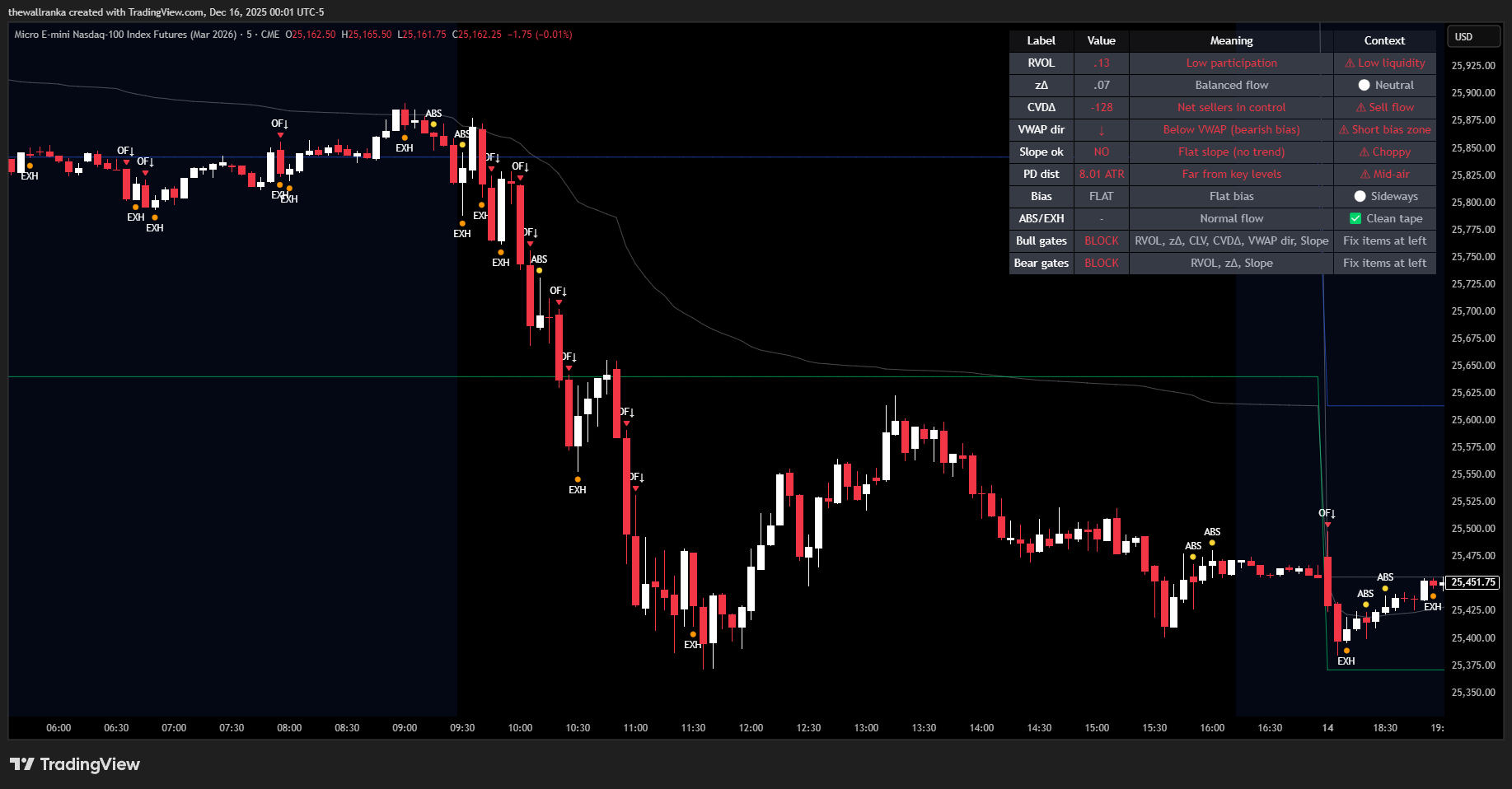Click the close value C25,162.25

(477, 35)
